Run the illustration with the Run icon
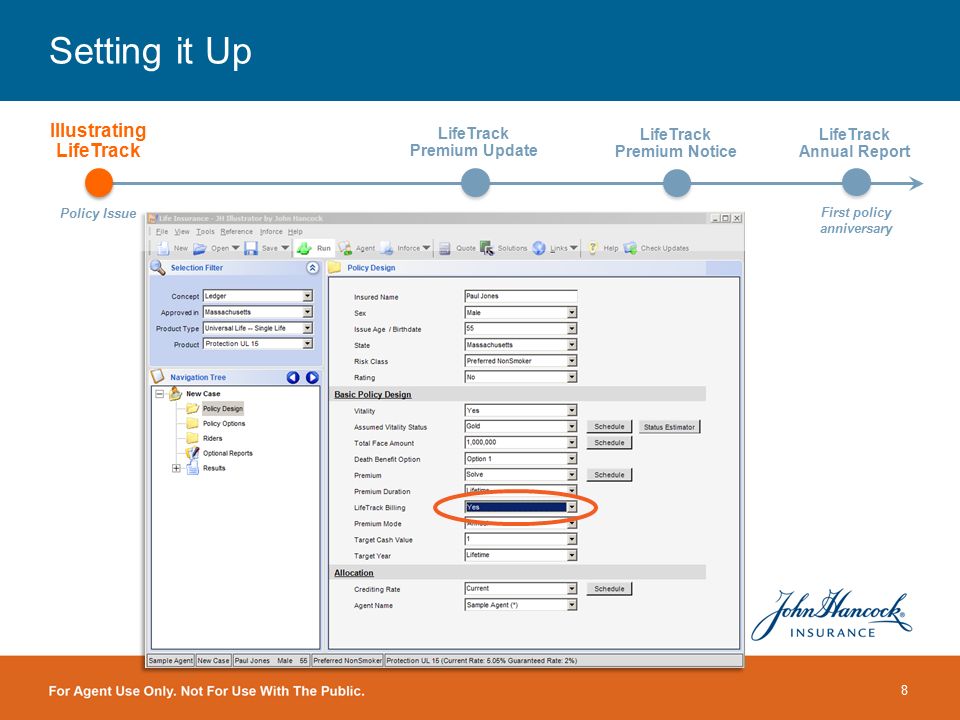The width and height of the screenshot is (960, 720). point(304,248)
